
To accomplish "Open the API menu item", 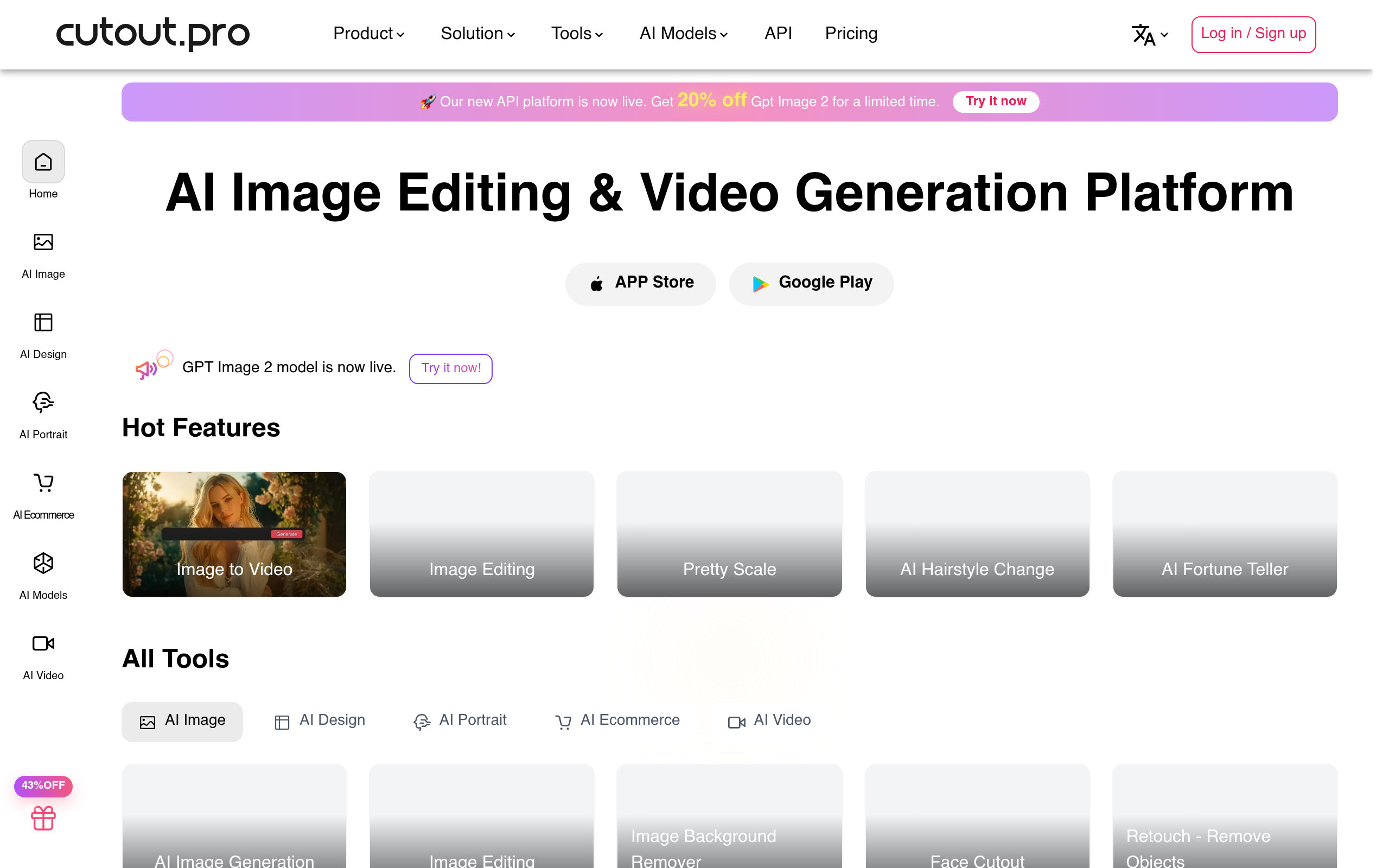I will (x=778, y=34).
